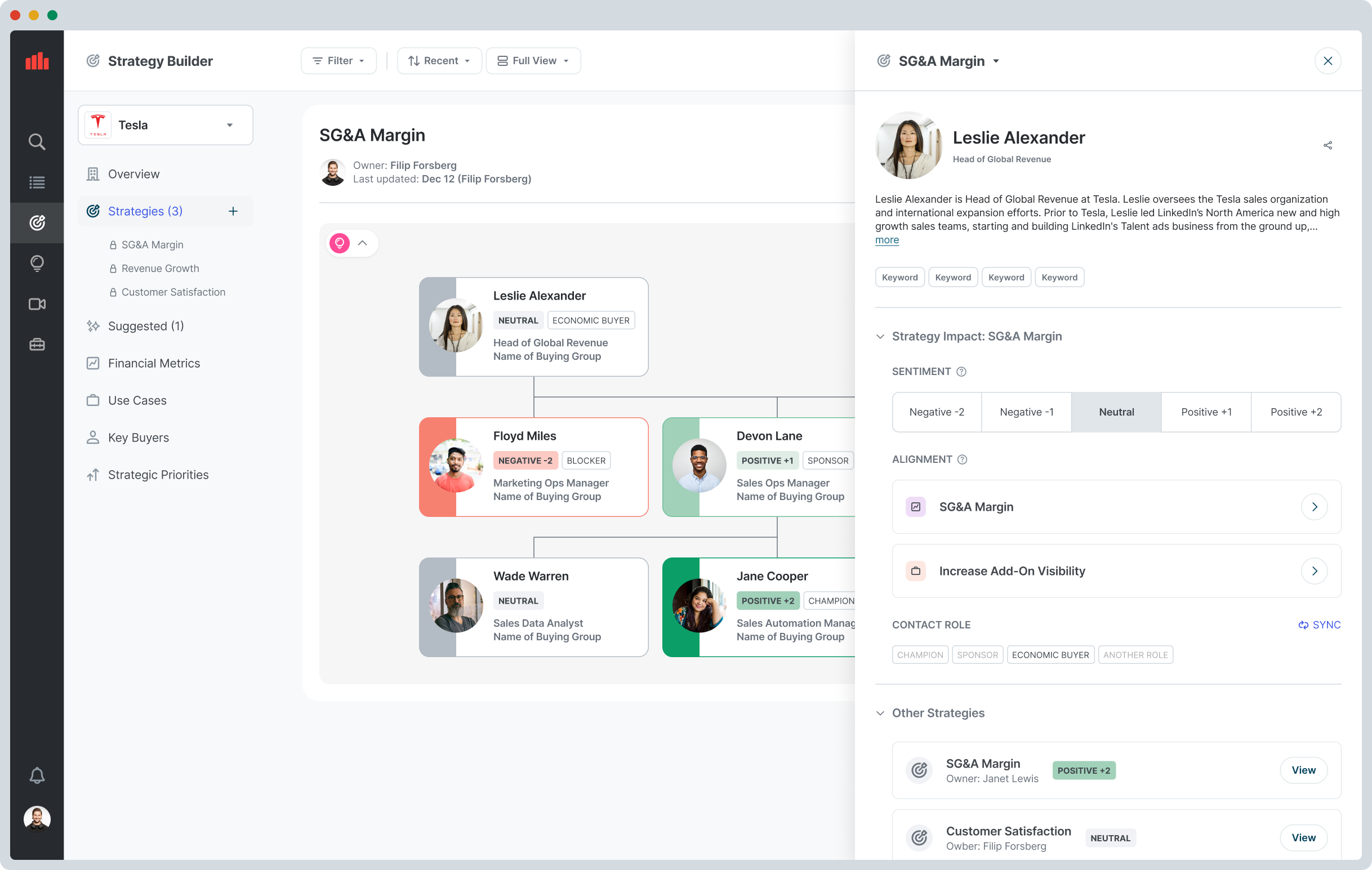Collapse the insights chevron on org chart
The height and width of the screenshot is (870, 1372).
tap(362, 243)
